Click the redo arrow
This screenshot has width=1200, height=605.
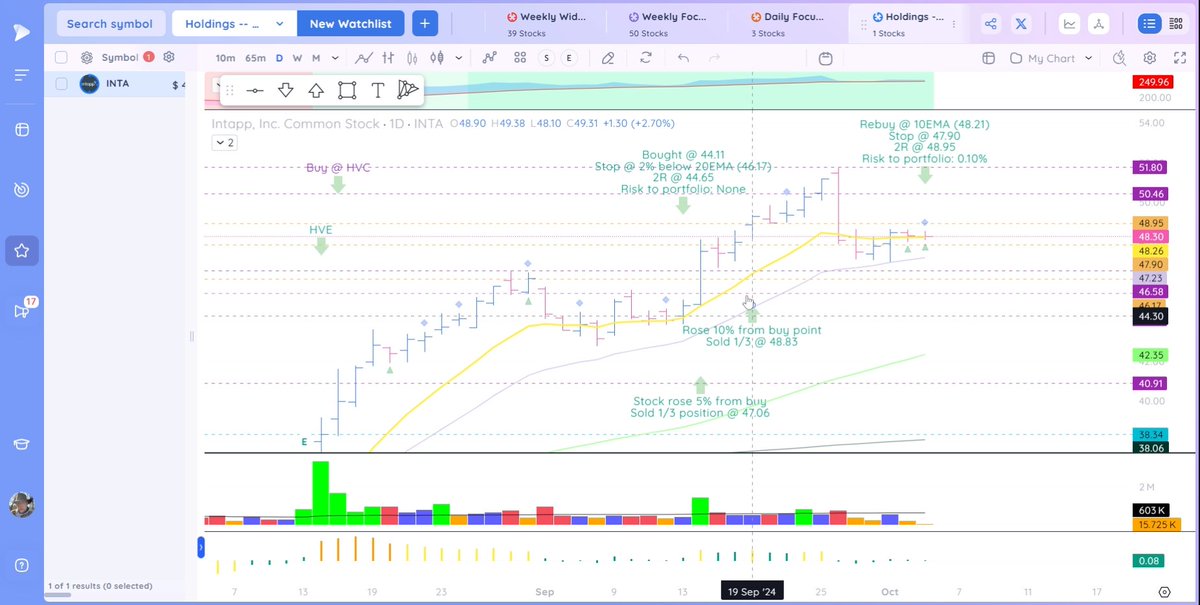[713, 58]
